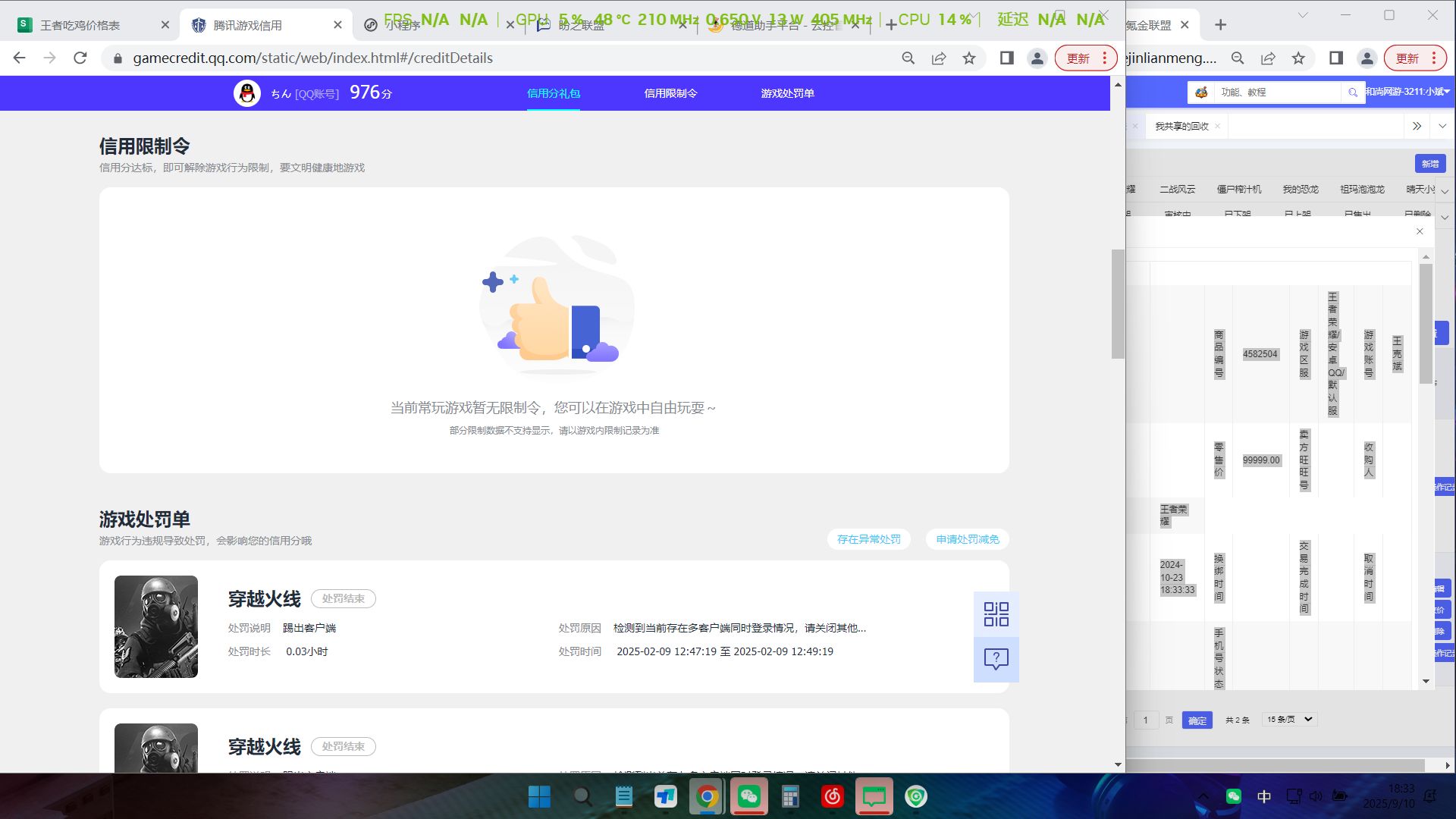Close the detail popup in right window
The height and width of the screenshot is (819, 1456).
click(1420, 231)
